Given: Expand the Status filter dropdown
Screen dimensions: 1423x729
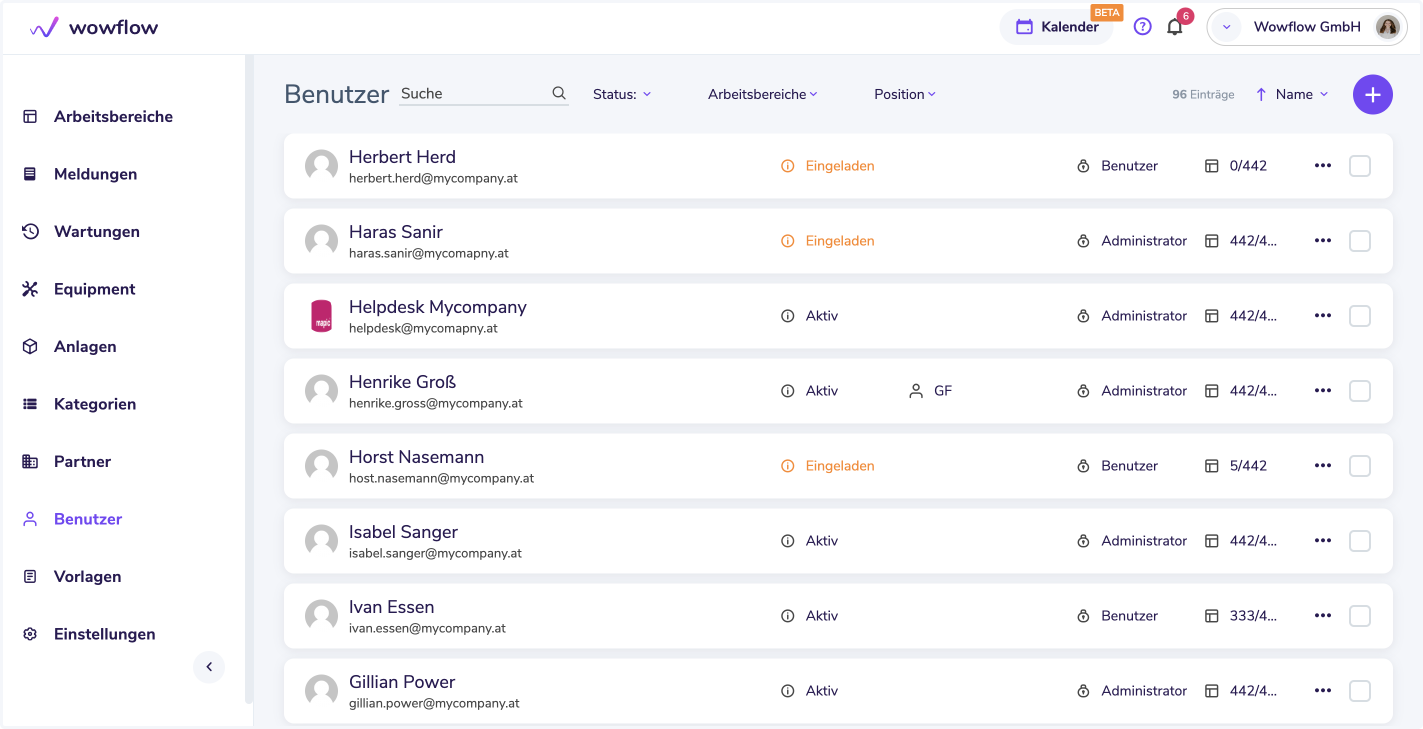Looking at the screenshot, I should pyautogui.click(x=622, y=94).
